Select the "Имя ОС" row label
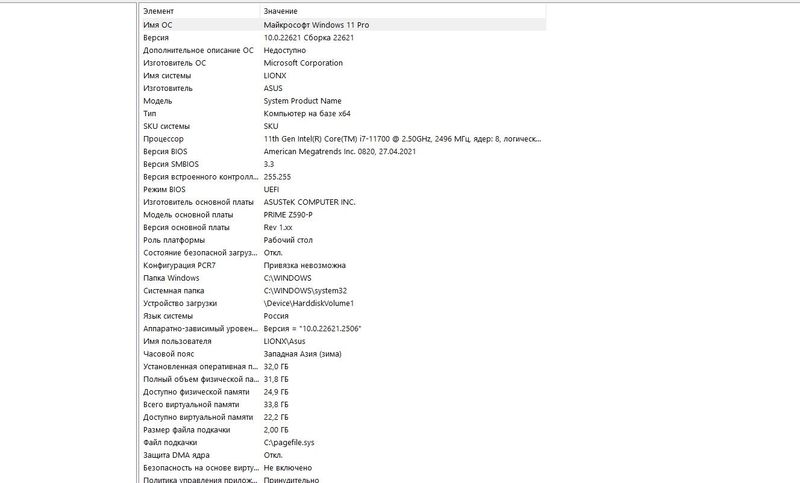This screenshot has height=483, width=800. (x=158, y=24)
